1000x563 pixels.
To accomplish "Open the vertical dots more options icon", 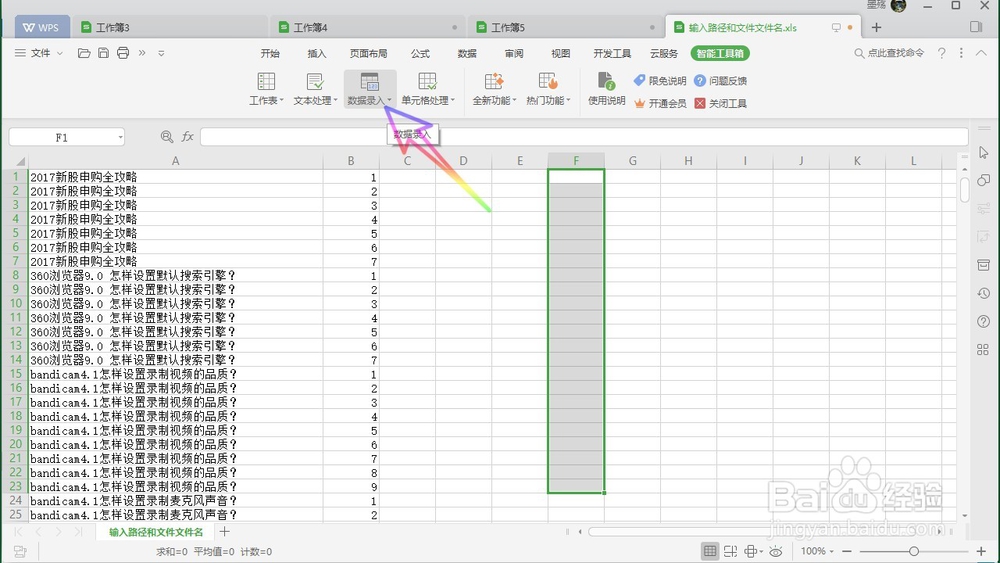I will 961,53.
